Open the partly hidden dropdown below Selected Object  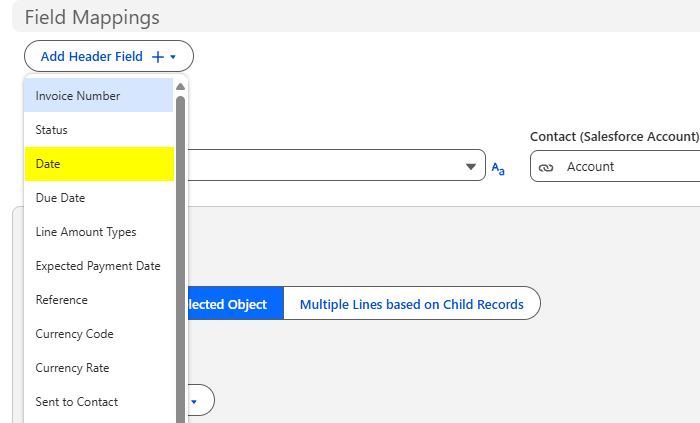[201, 401]
